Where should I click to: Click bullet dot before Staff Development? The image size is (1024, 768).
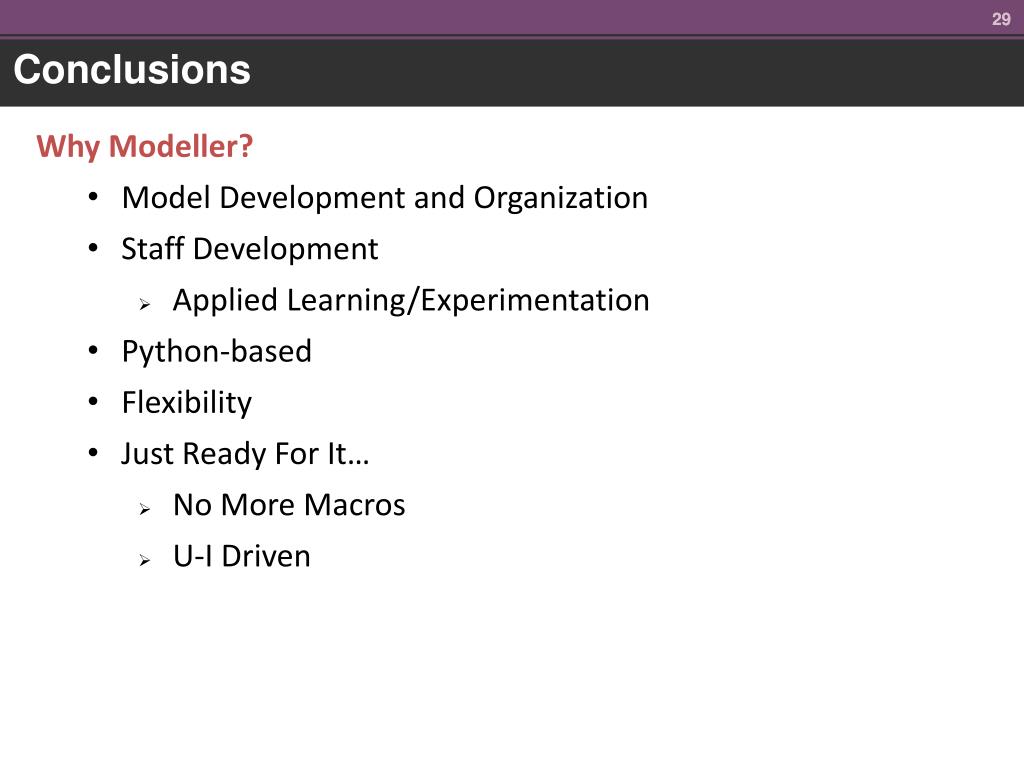pyautogui.click(x=93, y=248)
